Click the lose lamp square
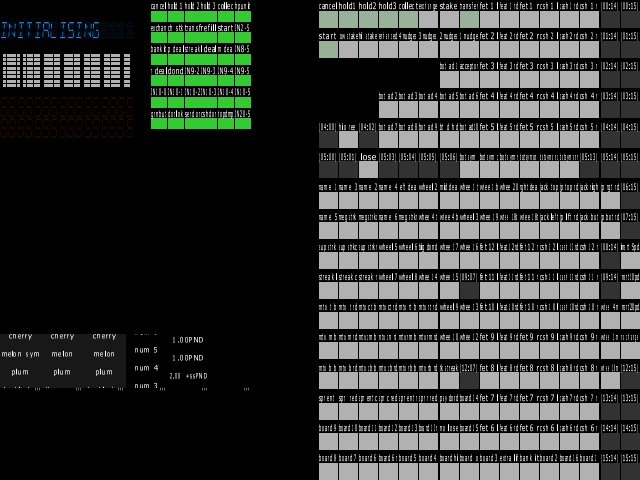The width and height of the screenshot is (640, 480). pyautogui.click(x=368, y=170)
